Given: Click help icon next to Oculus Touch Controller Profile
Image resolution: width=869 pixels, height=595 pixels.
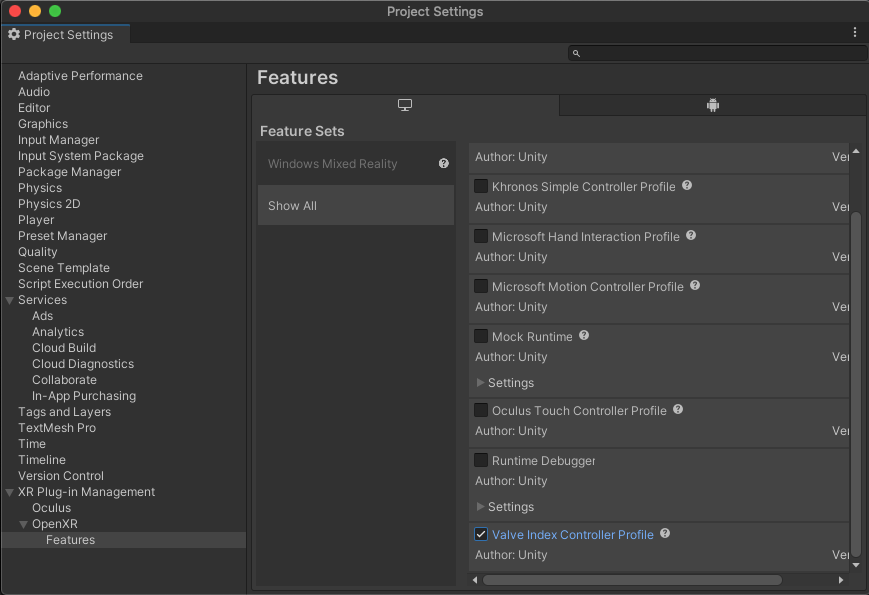Looking at the screenshot, I should 678,410.
